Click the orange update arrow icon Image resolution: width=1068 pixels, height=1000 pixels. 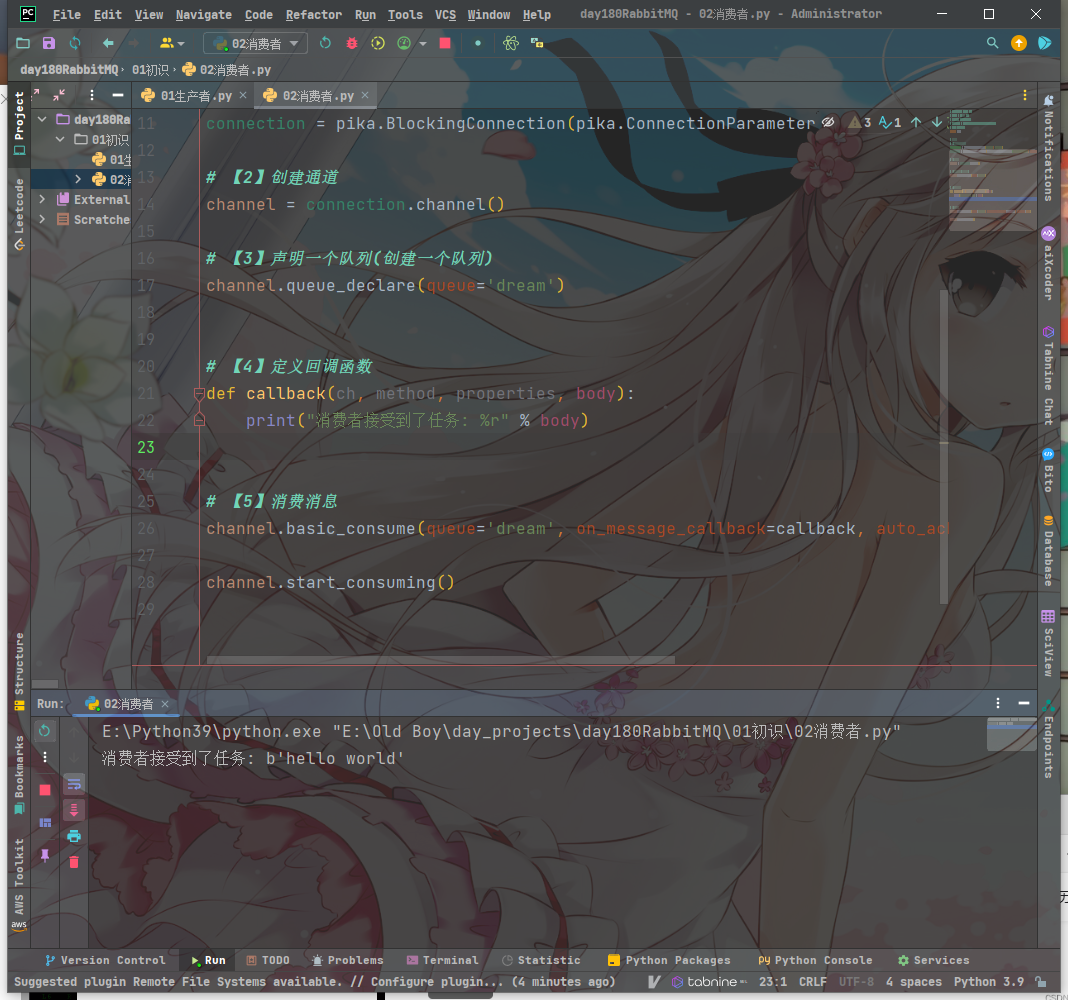(1019, 44)
